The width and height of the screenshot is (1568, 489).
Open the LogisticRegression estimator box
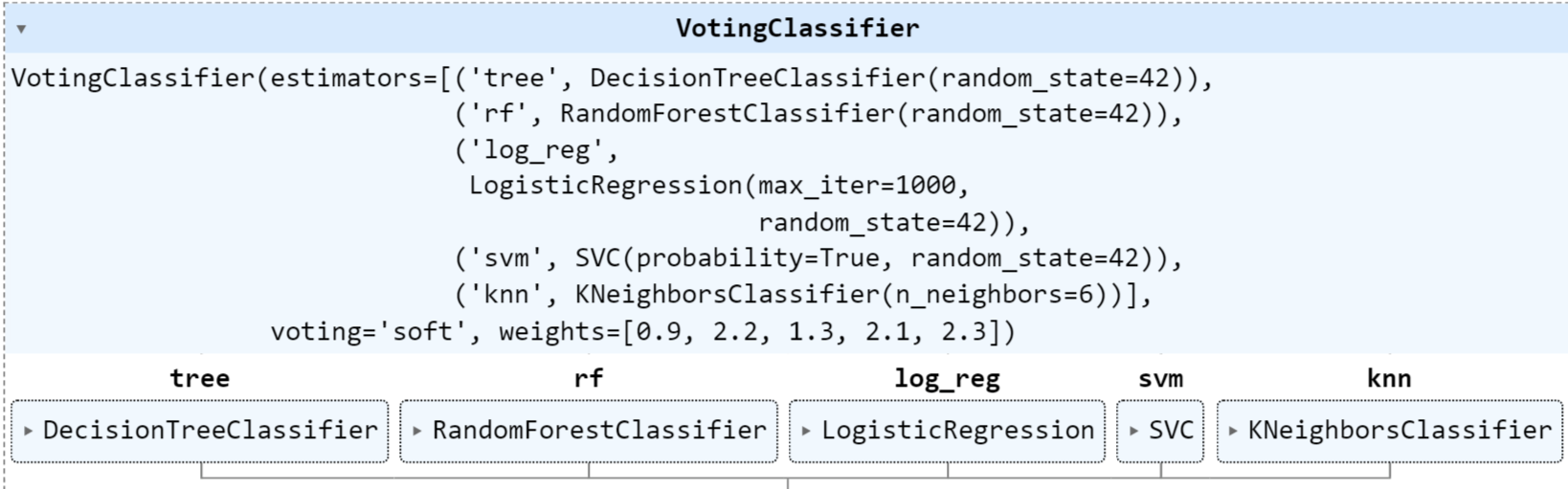(x=948, y=432)
